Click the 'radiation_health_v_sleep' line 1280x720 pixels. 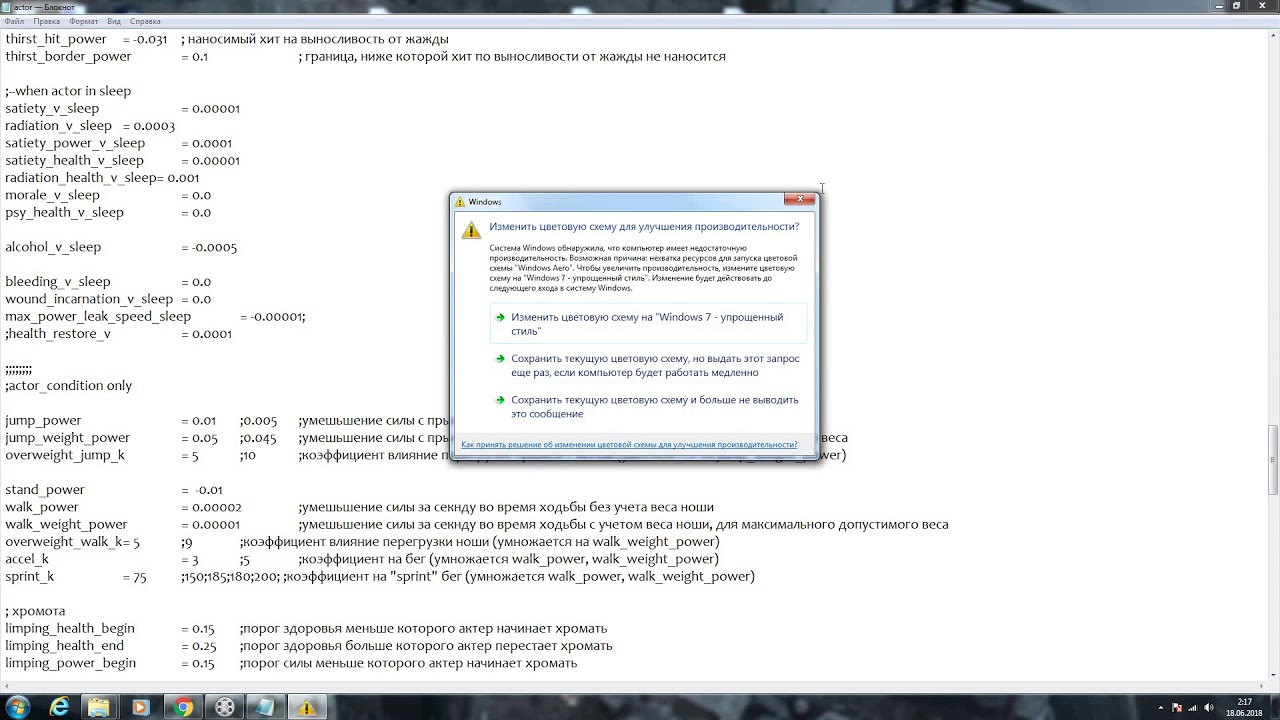click(x=102, y=178)
